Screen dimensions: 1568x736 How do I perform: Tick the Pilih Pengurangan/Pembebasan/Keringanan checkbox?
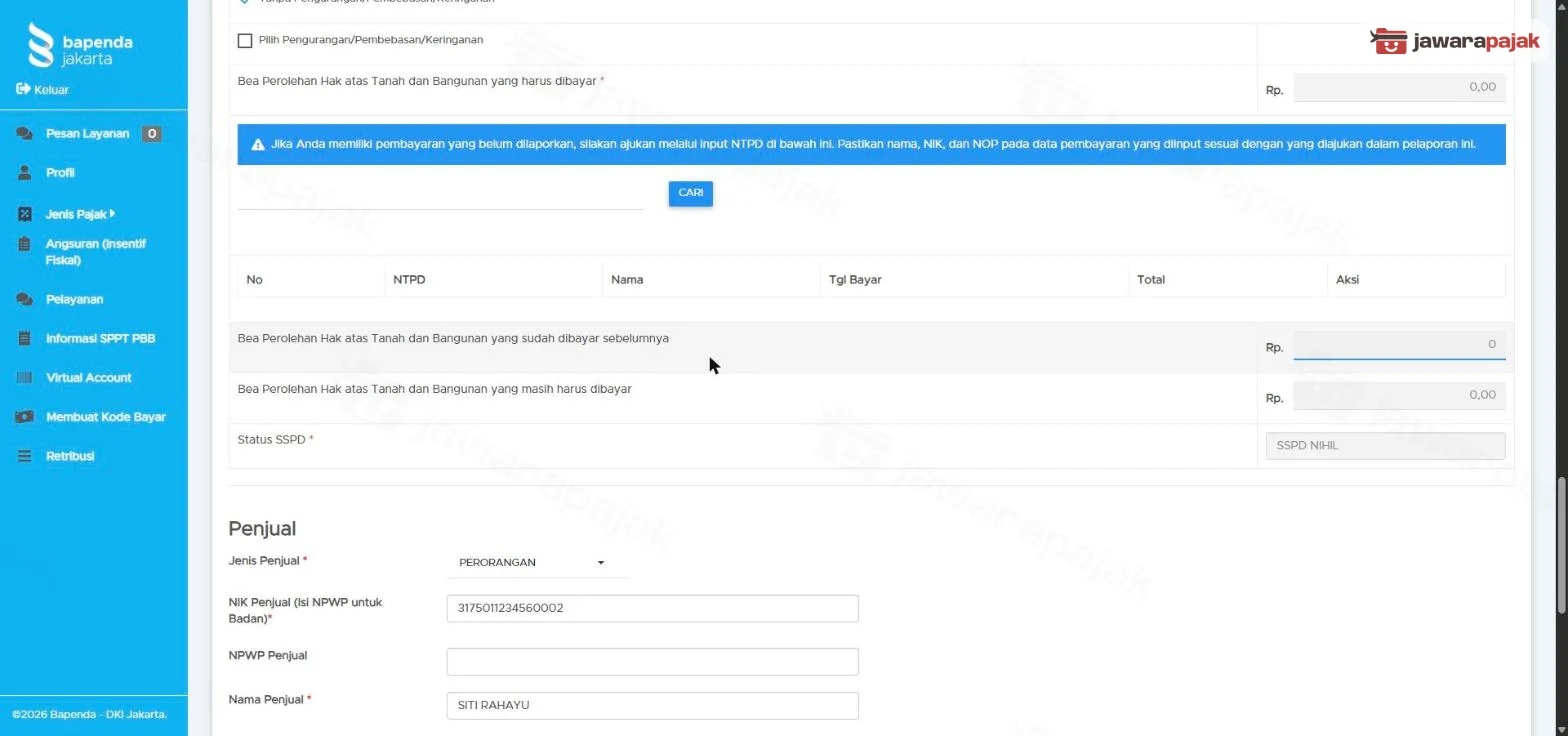pyautogui.click(x=245, y=40)
